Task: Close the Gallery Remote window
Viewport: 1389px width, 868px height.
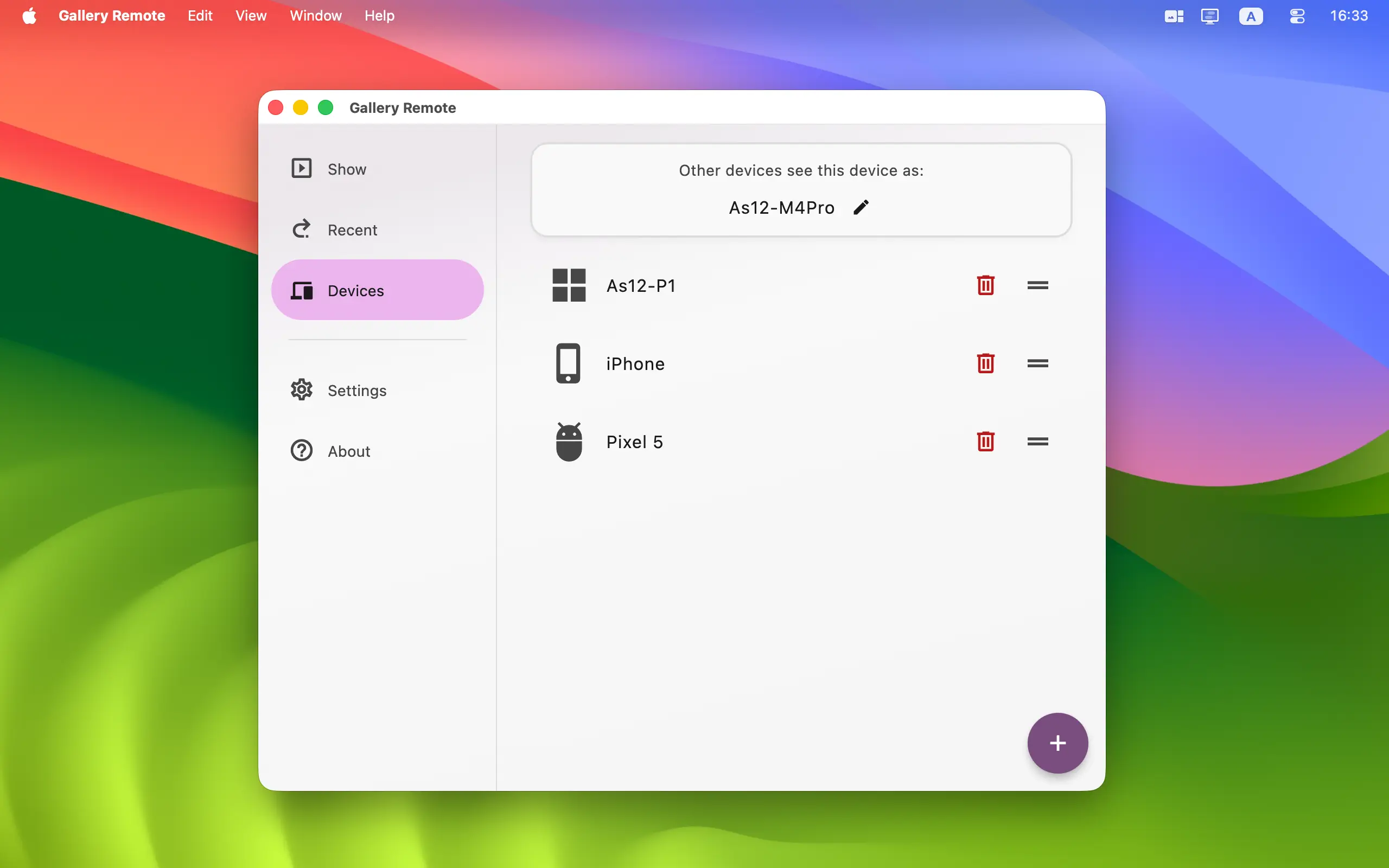Action: pyautogui.click(x=276, y=107)
